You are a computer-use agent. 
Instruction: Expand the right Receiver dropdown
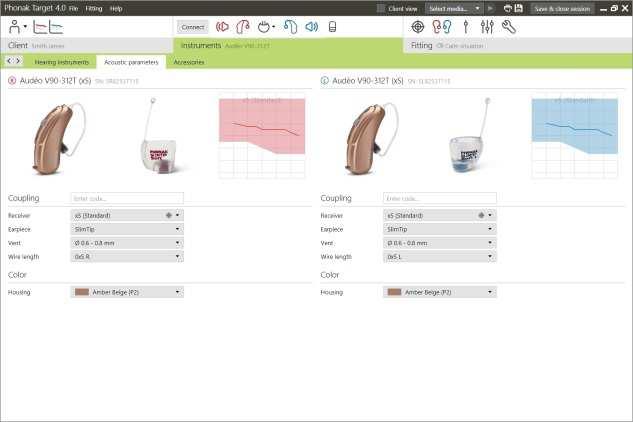point(127,215)
